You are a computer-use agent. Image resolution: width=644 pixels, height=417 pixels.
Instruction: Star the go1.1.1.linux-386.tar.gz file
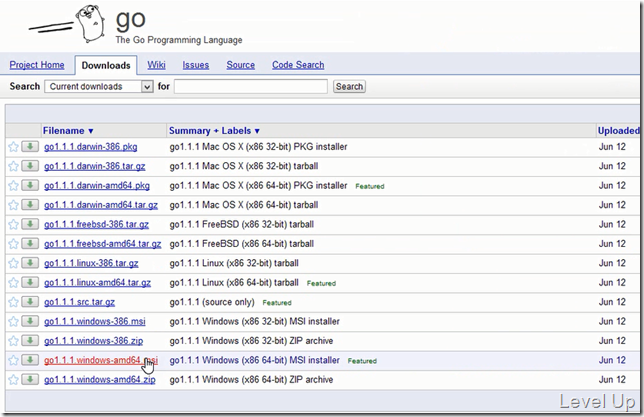point(14,263)
